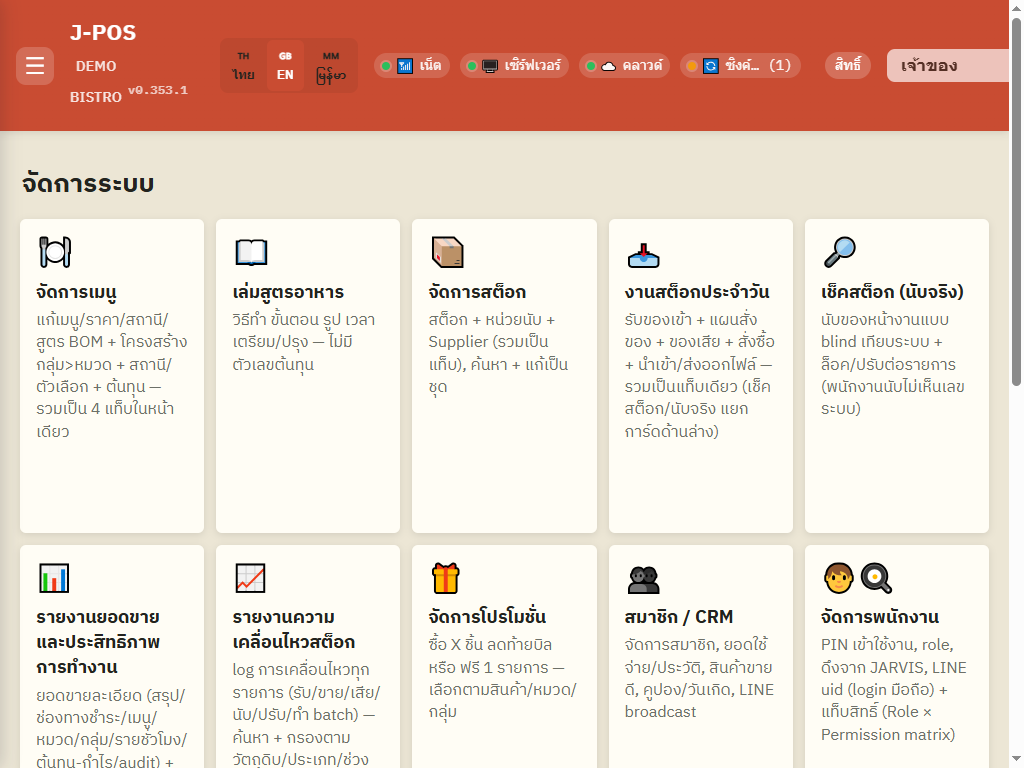The width and height of the screenshot is (1024, 768).
Task: Open the เจ้าของ role dropdown
Action: click(x=948, y=65)
